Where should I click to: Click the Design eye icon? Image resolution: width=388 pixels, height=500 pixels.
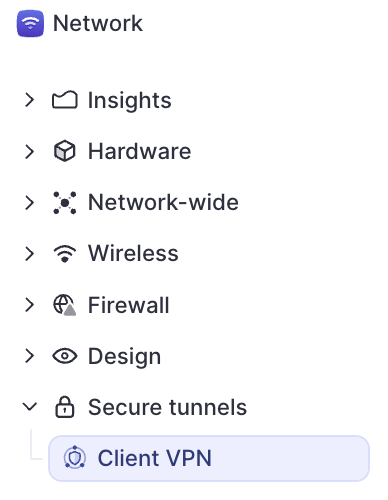coord(65,356)
